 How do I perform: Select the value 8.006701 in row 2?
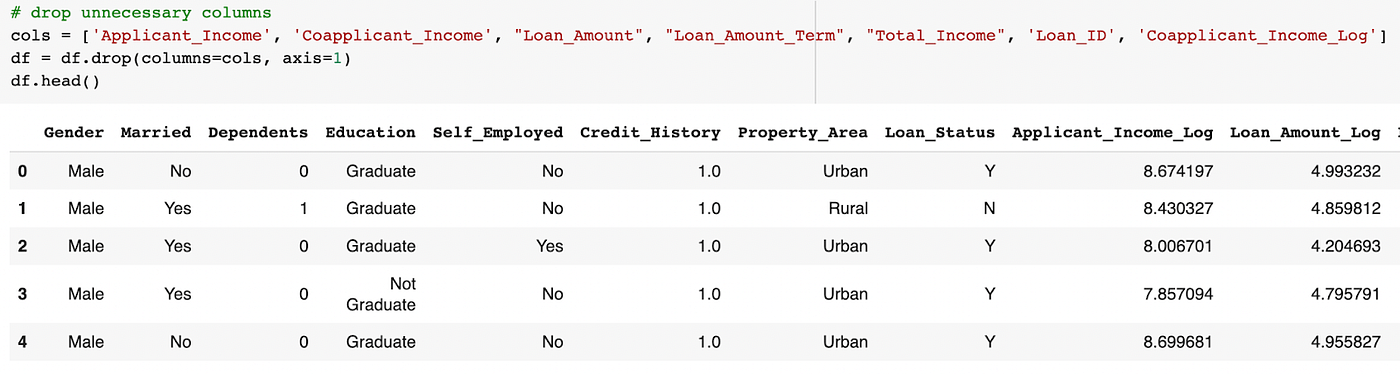[1177, 246]
